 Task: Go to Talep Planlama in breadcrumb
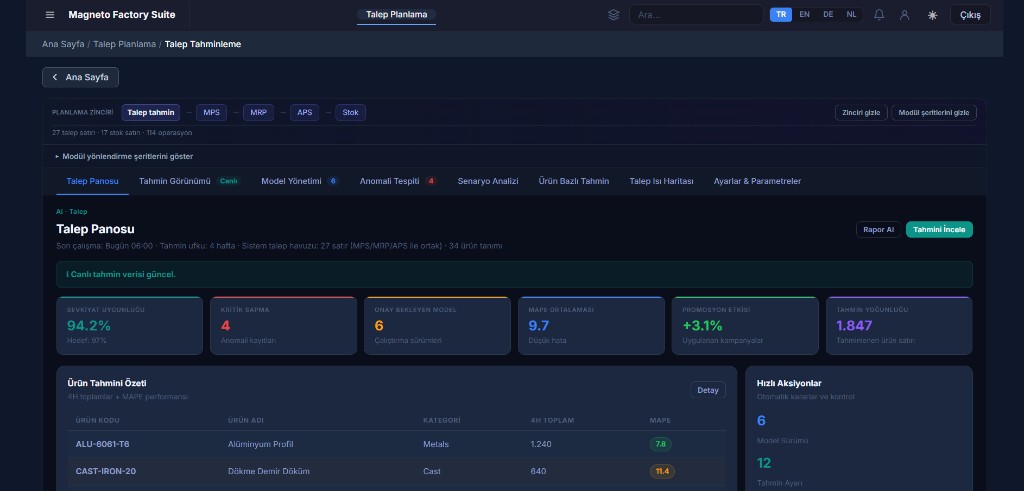(124, 44)
